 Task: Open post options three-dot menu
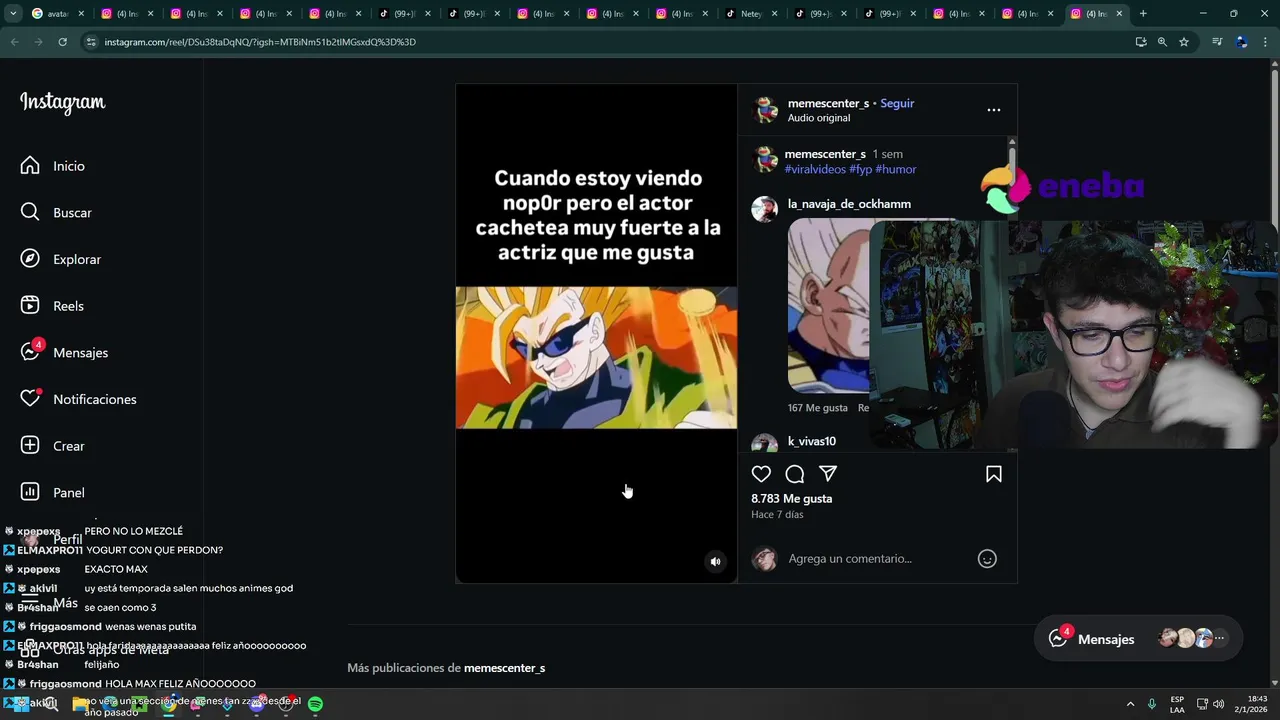click(994, 110)
